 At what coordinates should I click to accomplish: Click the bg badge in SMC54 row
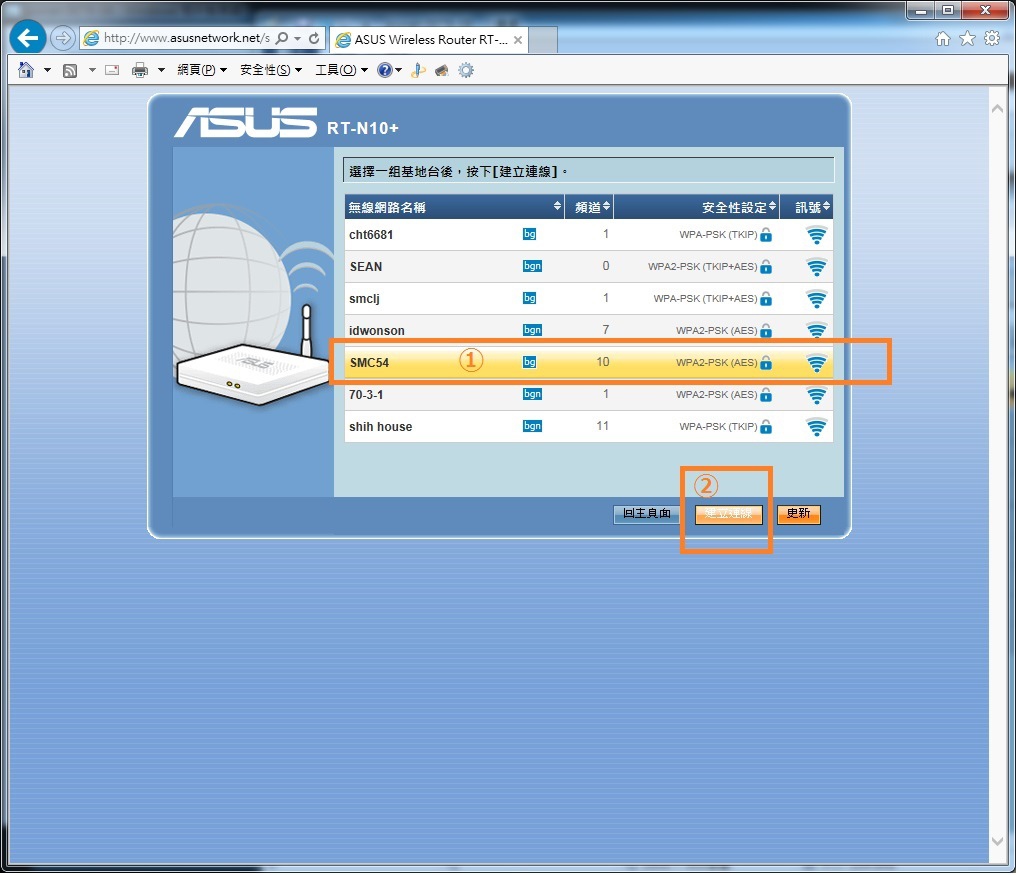click(x=529, y=362)
